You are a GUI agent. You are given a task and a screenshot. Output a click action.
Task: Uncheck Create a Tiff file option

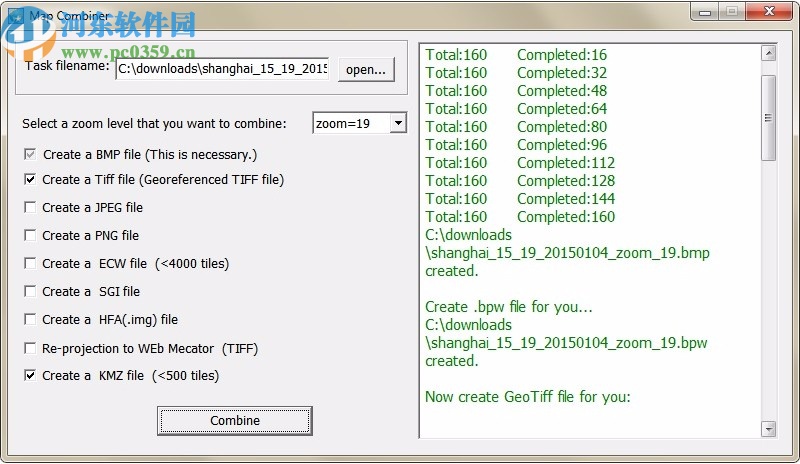coord(30,179)
